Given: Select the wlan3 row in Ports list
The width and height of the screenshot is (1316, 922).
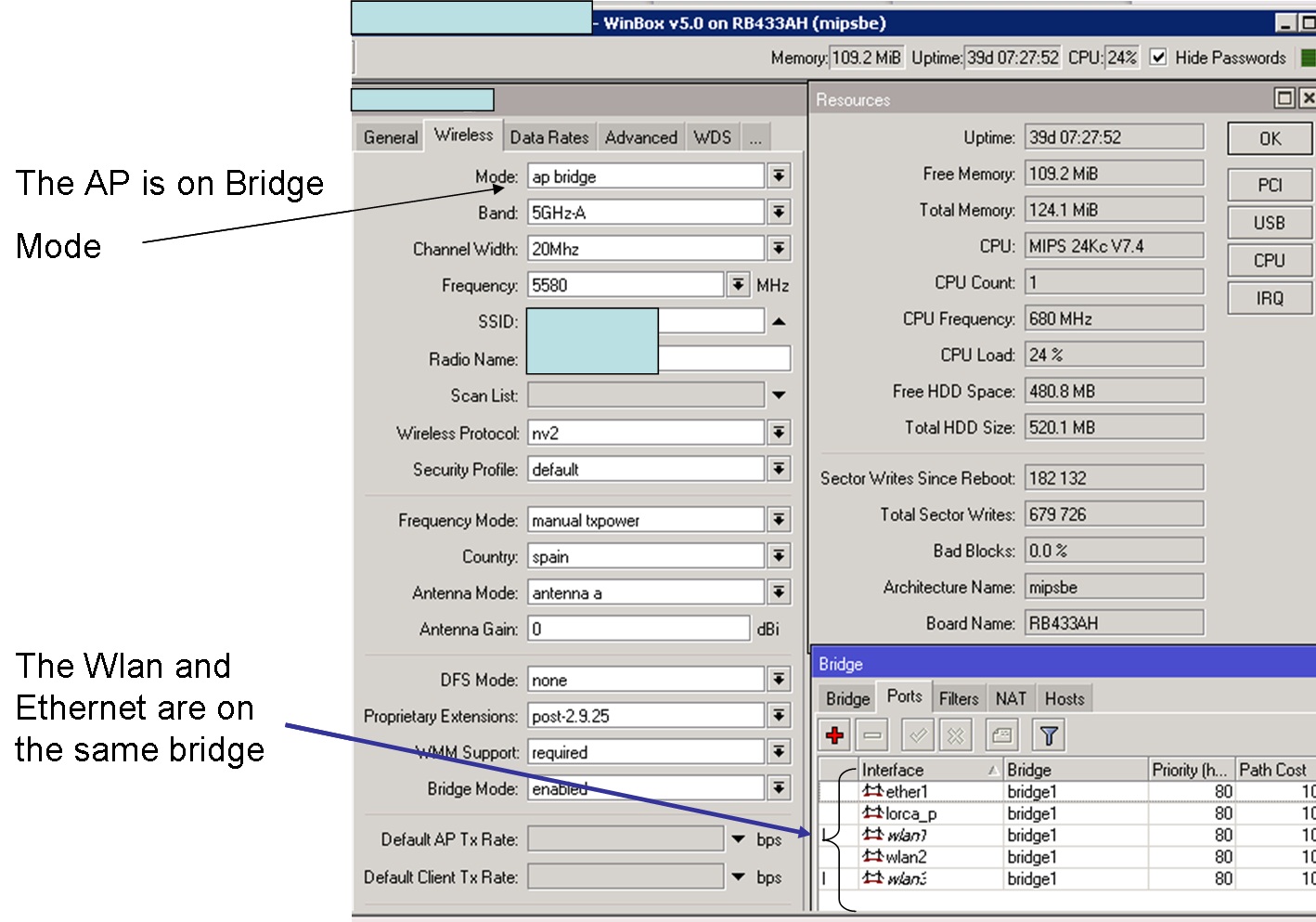Looking at the screenshot, I should tap(1067, 878).
